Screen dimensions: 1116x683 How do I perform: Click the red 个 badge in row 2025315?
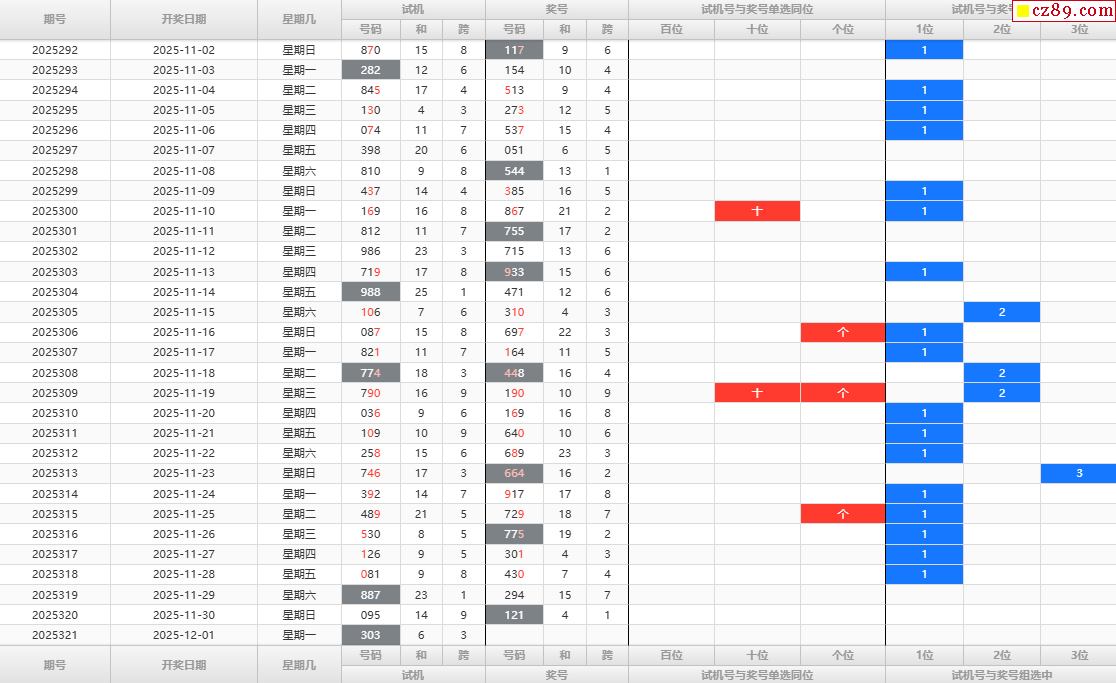pyautogui.click(x=843, y=514)
